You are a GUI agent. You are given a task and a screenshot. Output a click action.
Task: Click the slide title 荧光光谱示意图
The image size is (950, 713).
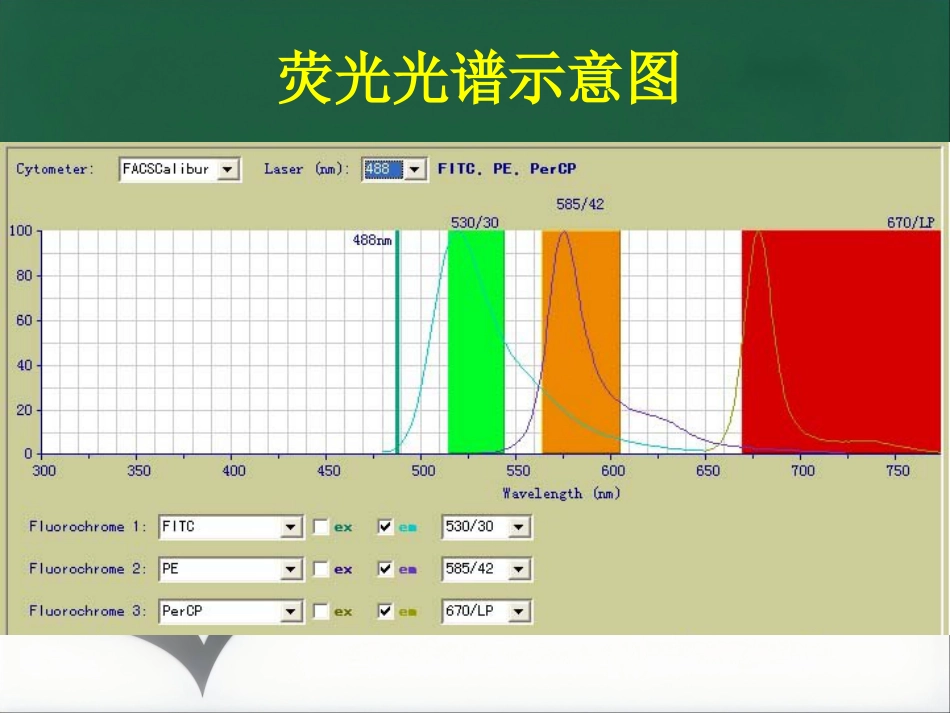479,78
